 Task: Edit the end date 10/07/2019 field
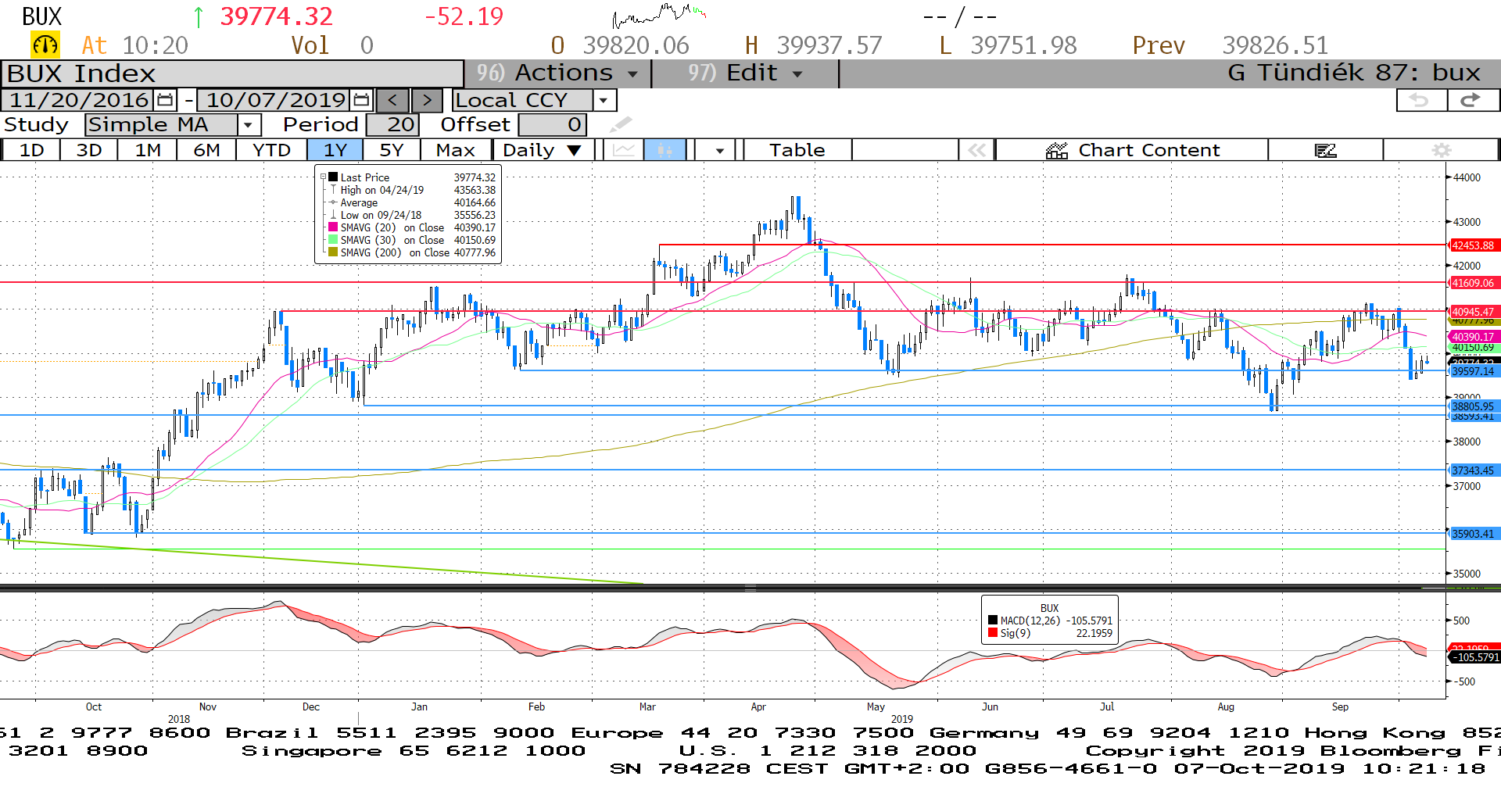[275, 100]
